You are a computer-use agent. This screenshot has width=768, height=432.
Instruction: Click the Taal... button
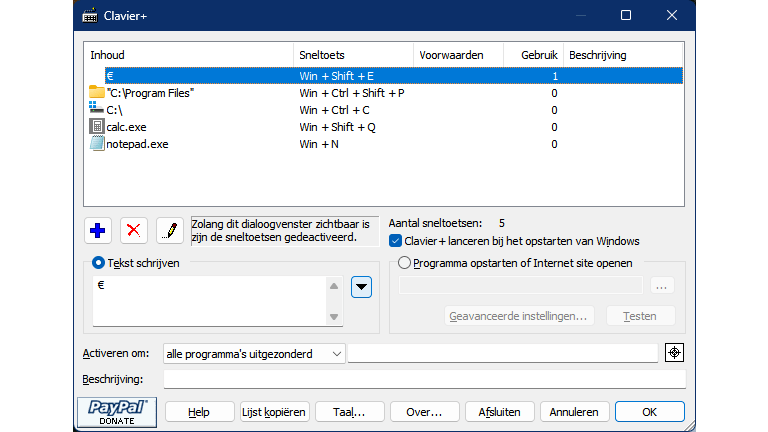[x=349, y=412]
